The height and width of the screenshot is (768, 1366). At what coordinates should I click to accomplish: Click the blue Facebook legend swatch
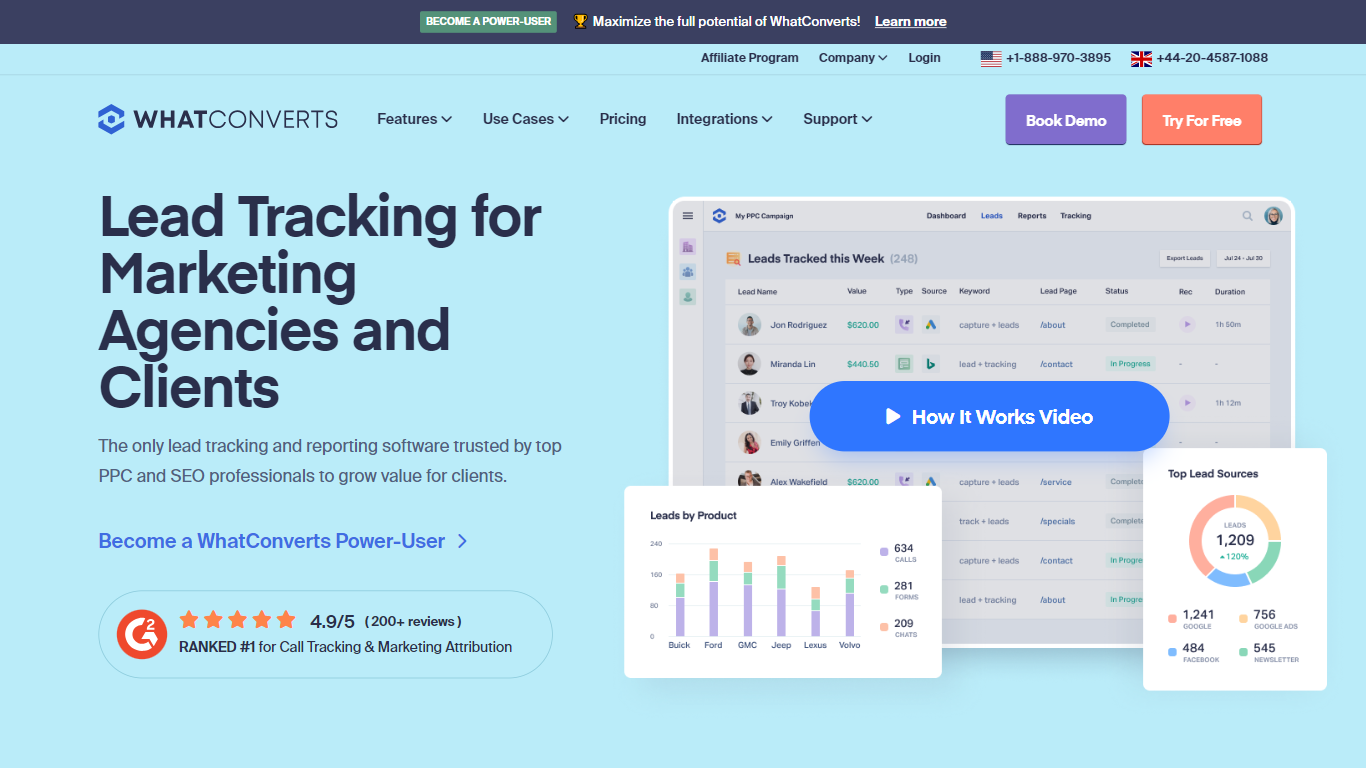(1172, 651)
